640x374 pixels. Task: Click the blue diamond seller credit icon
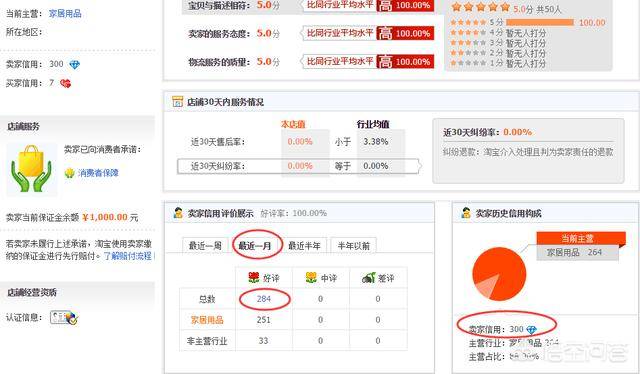[x=74, y=65]
